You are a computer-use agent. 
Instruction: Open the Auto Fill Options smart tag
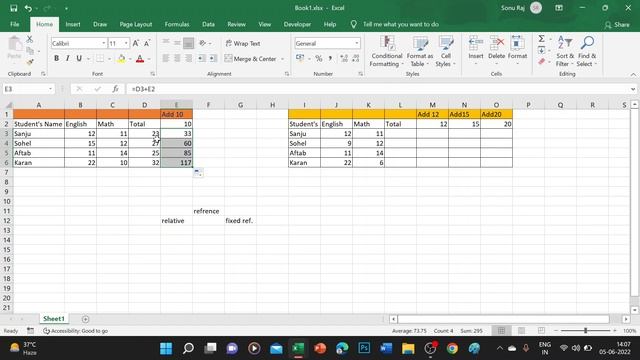(x=198, y=173)
